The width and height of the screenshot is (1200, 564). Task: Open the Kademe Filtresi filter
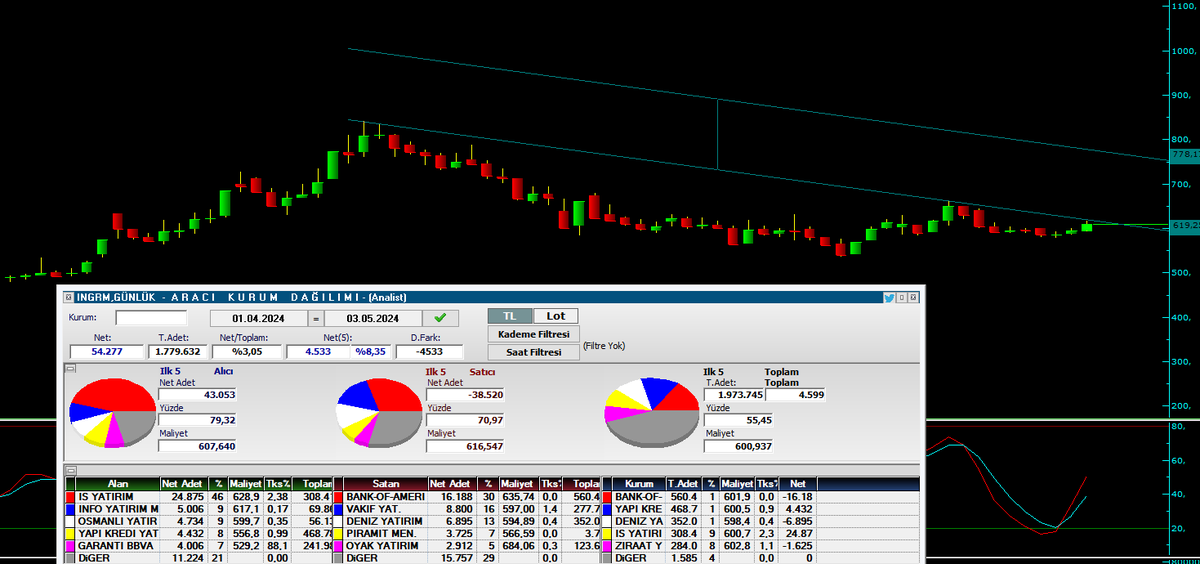tap(533, 334)
